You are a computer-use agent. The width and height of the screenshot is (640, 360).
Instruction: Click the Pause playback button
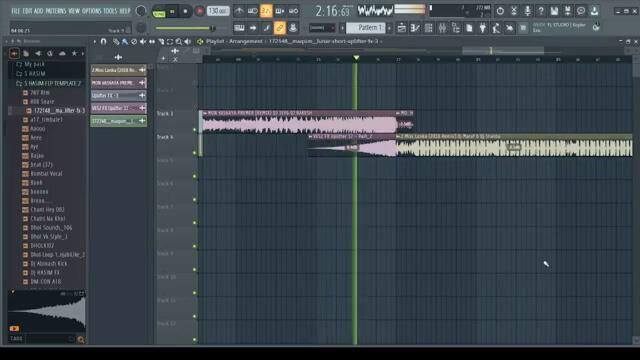pyautogui.click(x=172, y=11)
